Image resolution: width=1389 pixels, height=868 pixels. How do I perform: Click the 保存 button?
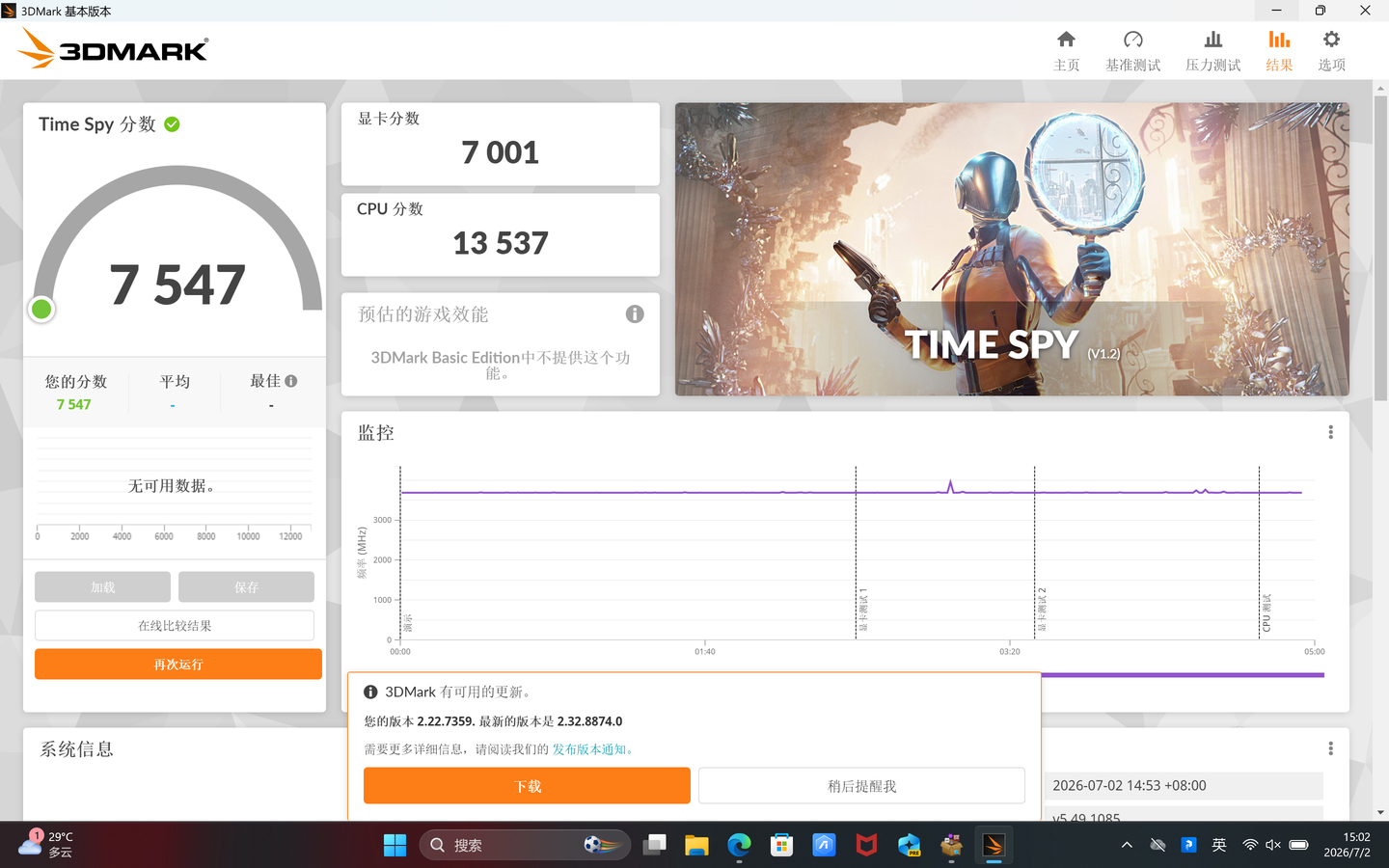pos(246,586)
